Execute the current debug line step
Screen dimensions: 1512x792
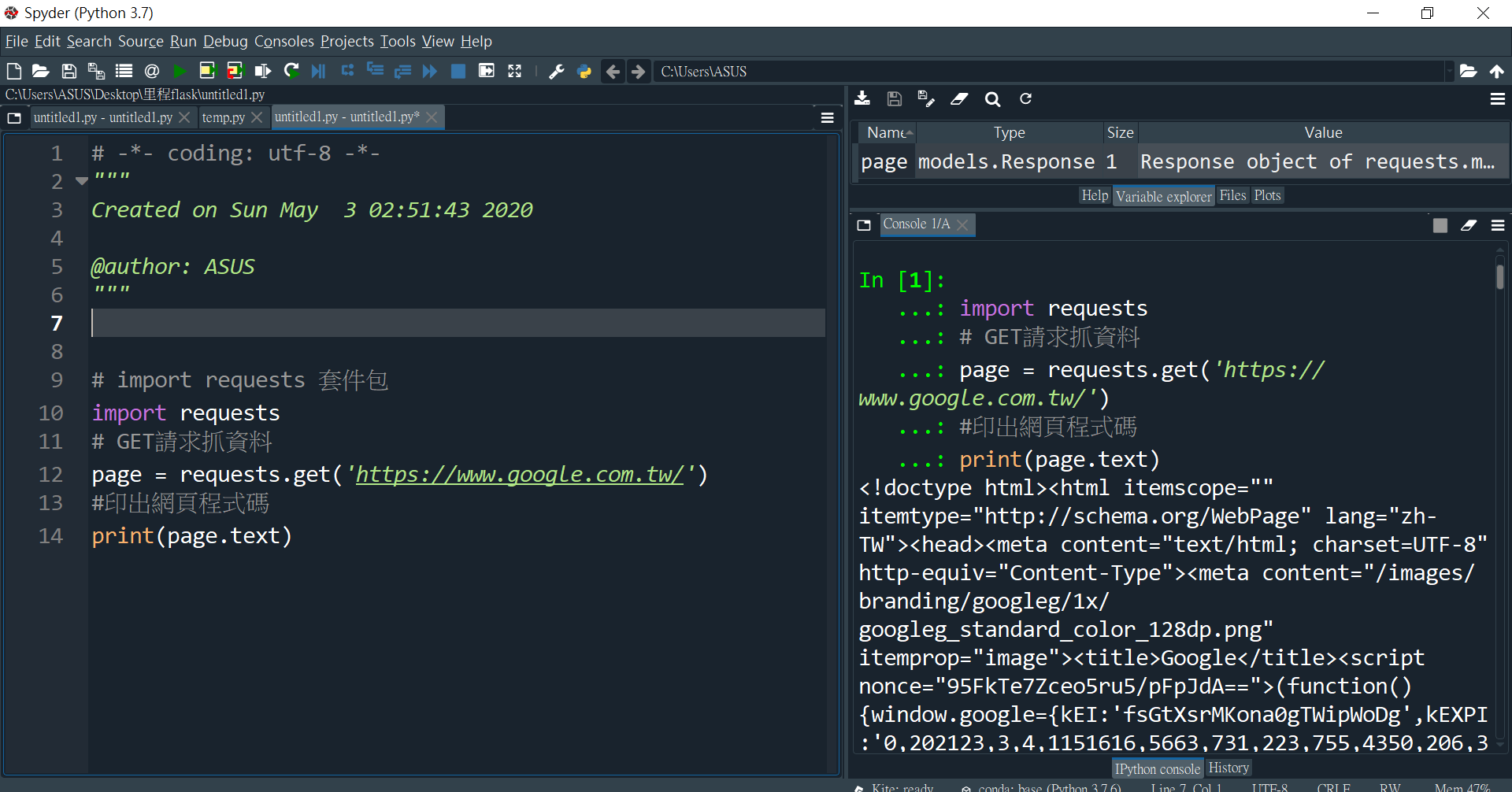tap(347, 71)
